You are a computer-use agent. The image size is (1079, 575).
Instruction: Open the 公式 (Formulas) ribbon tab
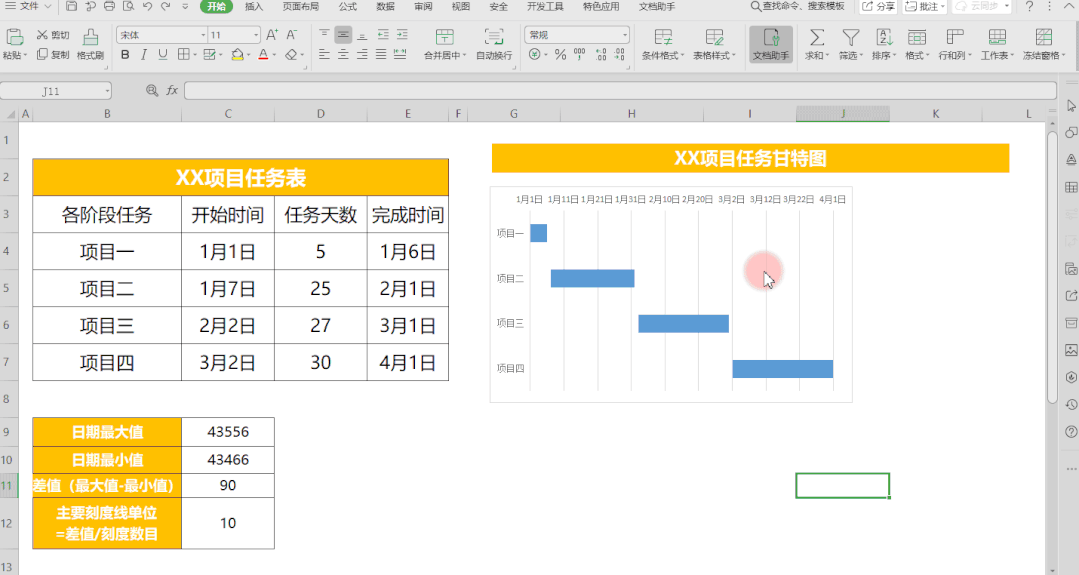pos(347,6)
